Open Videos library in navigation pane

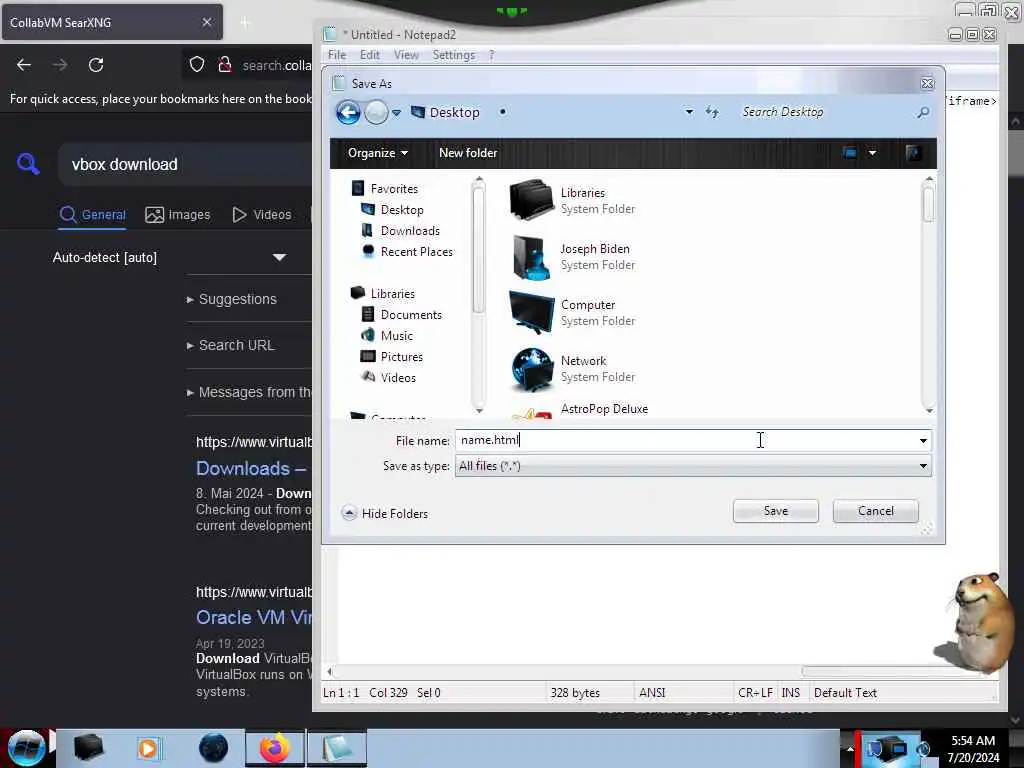(x=398, y=377)
